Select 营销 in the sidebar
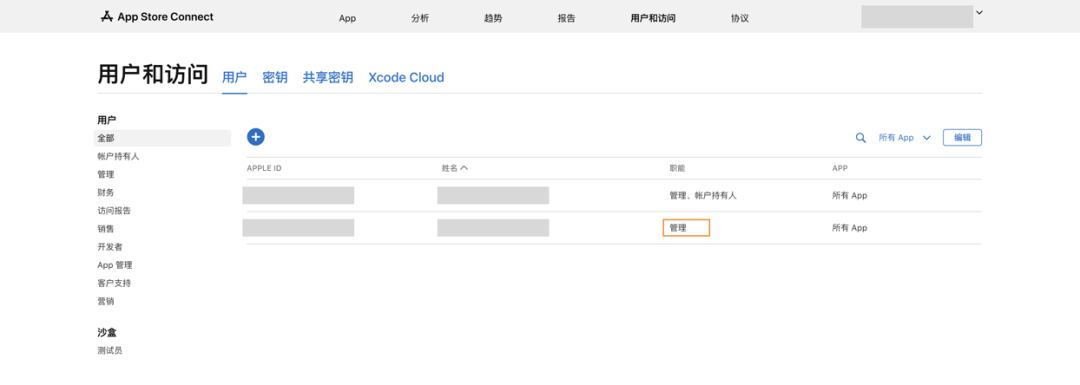1080x385 pixels. point(106,301)
